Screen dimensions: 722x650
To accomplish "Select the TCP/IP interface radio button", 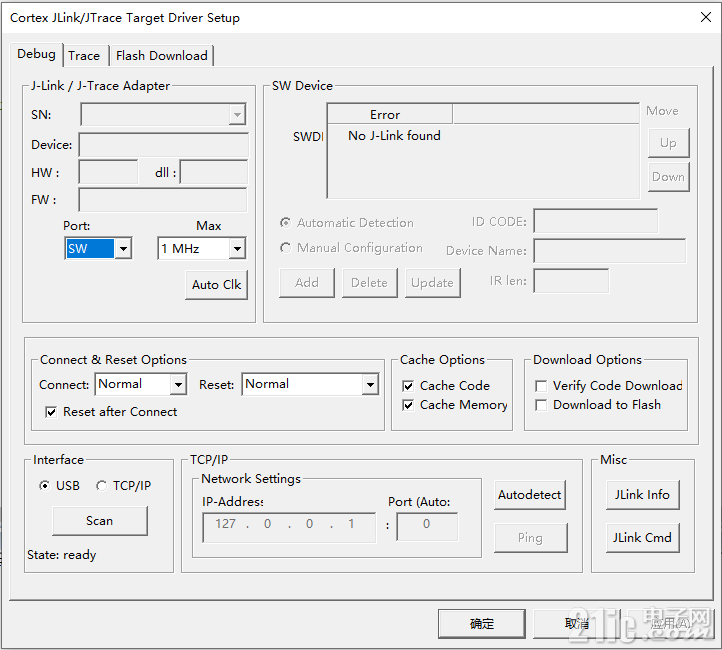I will click(101, 486).
